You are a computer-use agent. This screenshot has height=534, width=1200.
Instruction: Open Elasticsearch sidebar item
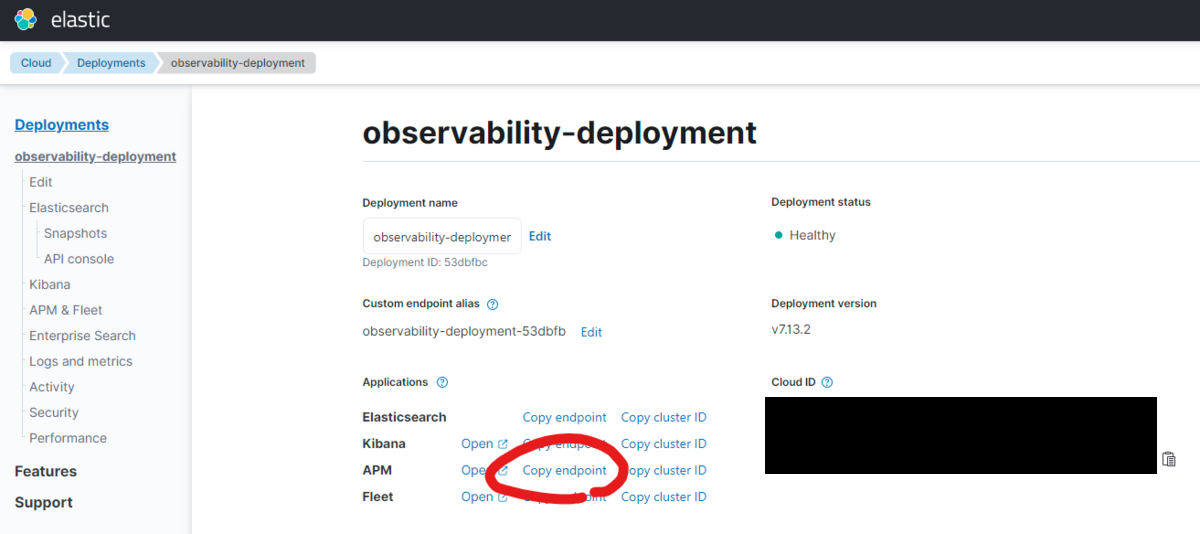[69, 208]
